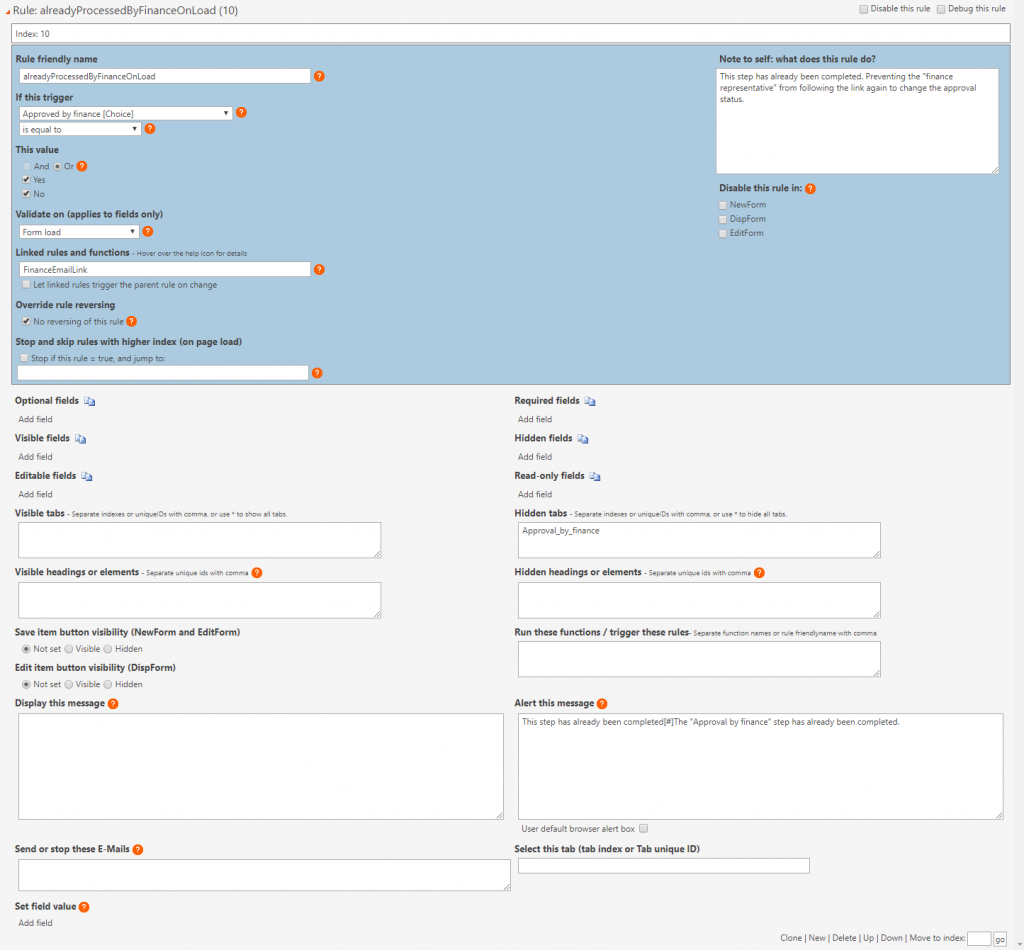Open the help icon next to Alert this message
The height and width of the screenshot is (950, 1024).
[x=600, y=703]
